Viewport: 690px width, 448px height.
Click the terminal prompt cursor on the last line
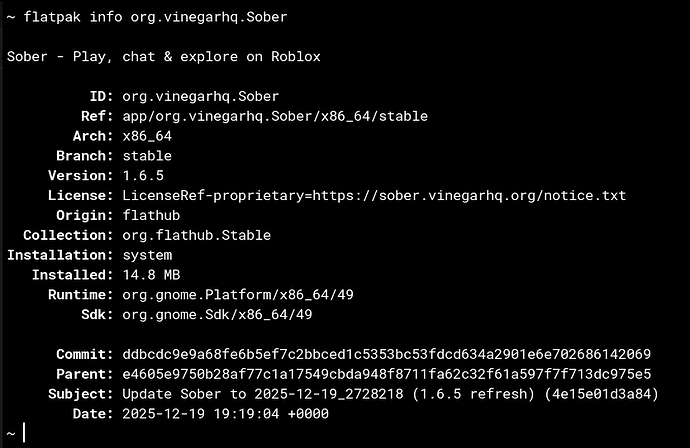tap(23, 433)
